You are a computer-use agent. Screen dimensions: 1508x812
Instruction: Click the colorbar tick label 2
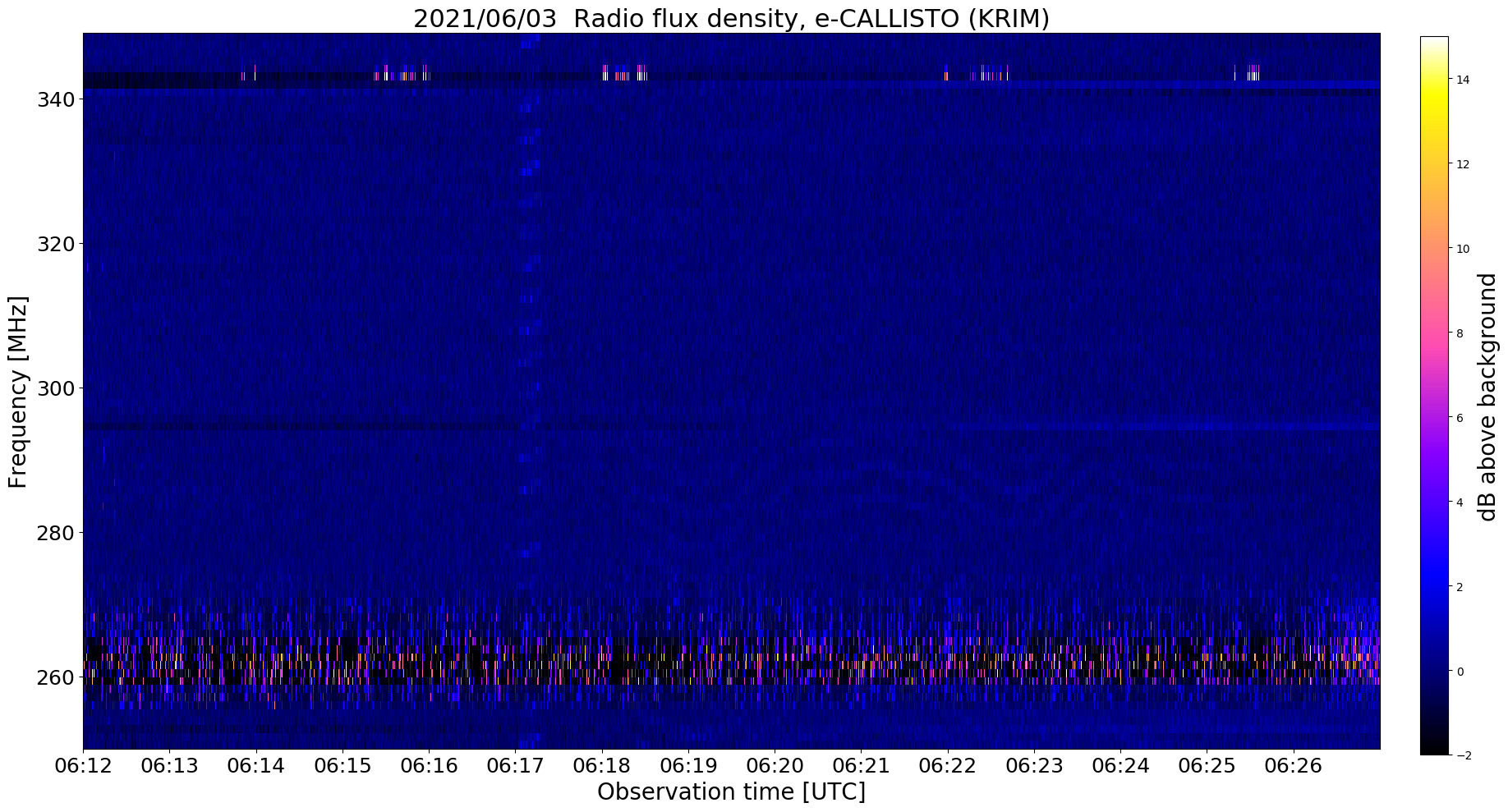pos(1460,587)
